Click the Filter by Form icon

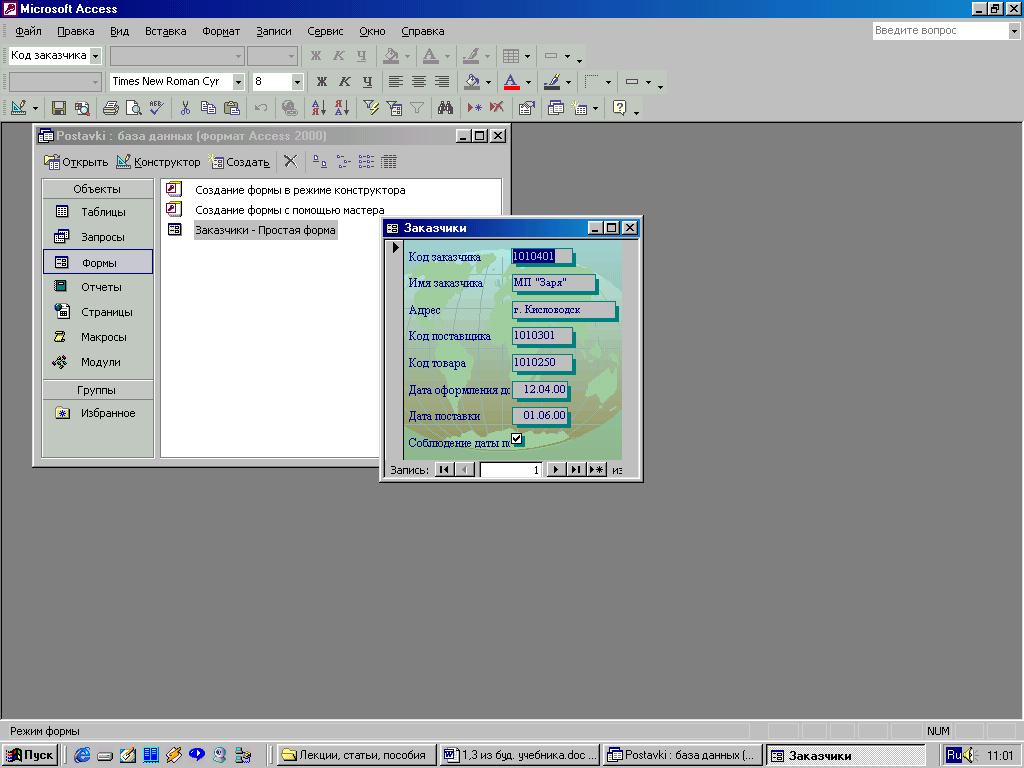tap(394, 108)
